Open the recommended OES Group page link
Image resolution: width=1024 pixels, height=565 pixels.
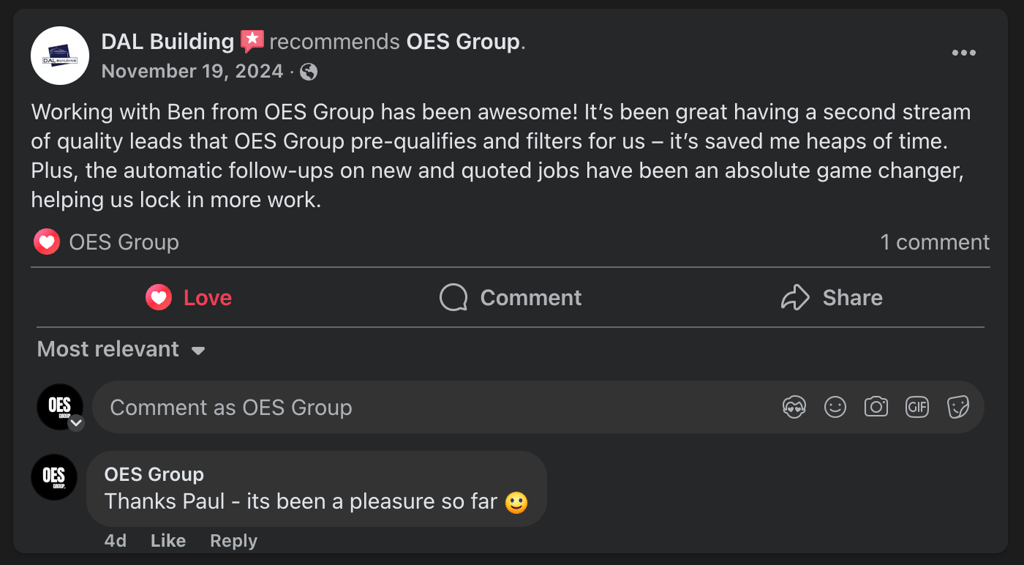463,42
